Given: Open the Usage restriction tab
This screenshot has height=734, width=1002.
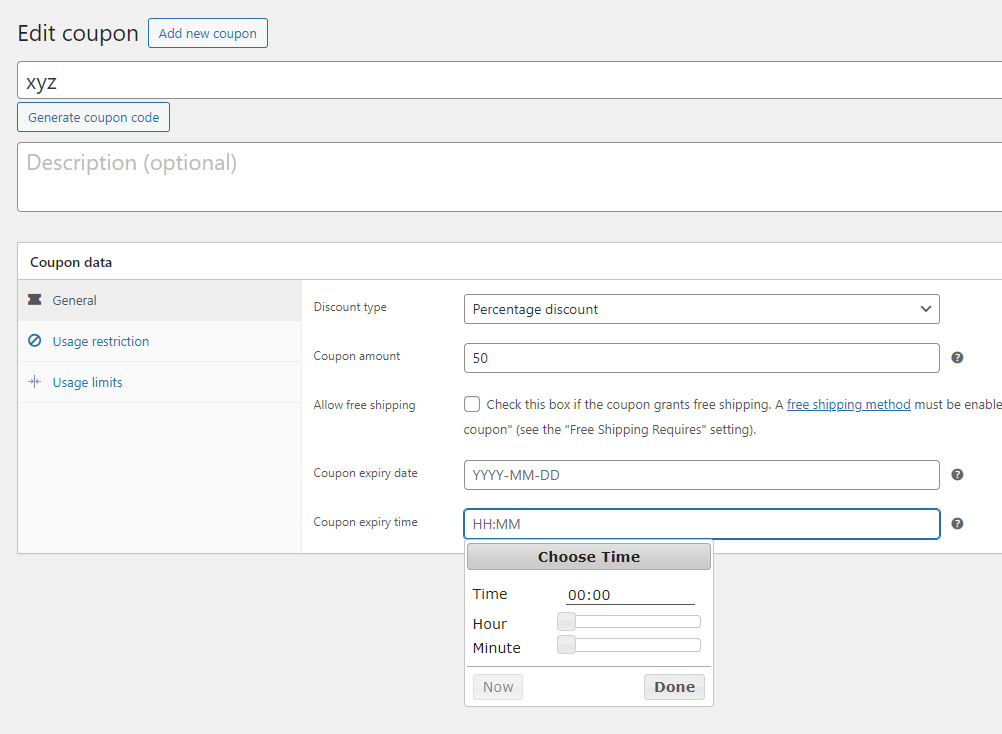Looking at the screenshot, I should click(100, 341).
